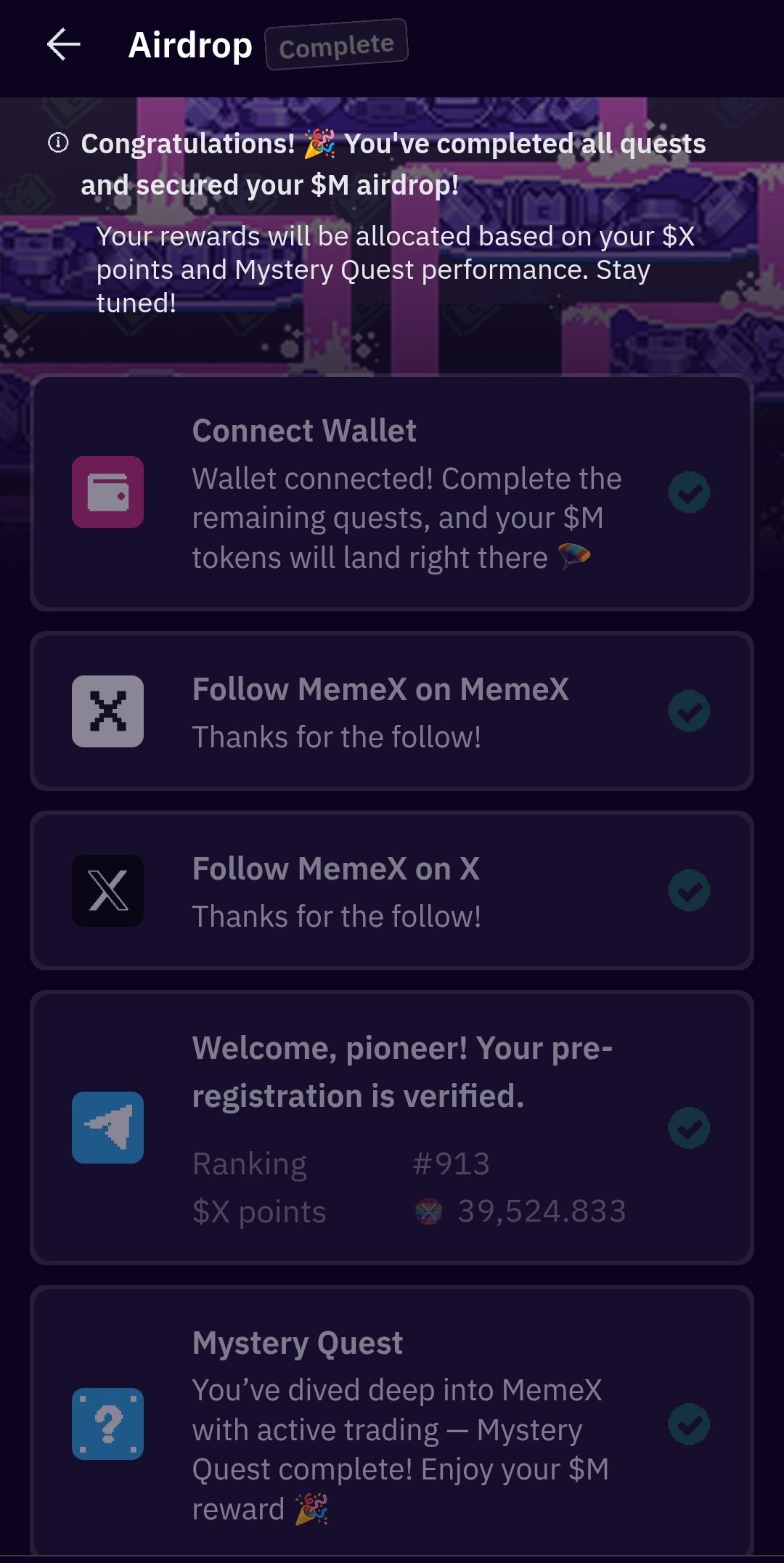Screen dimensions: 784x1563
Task: Tap the back arrow icon
Action: (x=64, y=45)
